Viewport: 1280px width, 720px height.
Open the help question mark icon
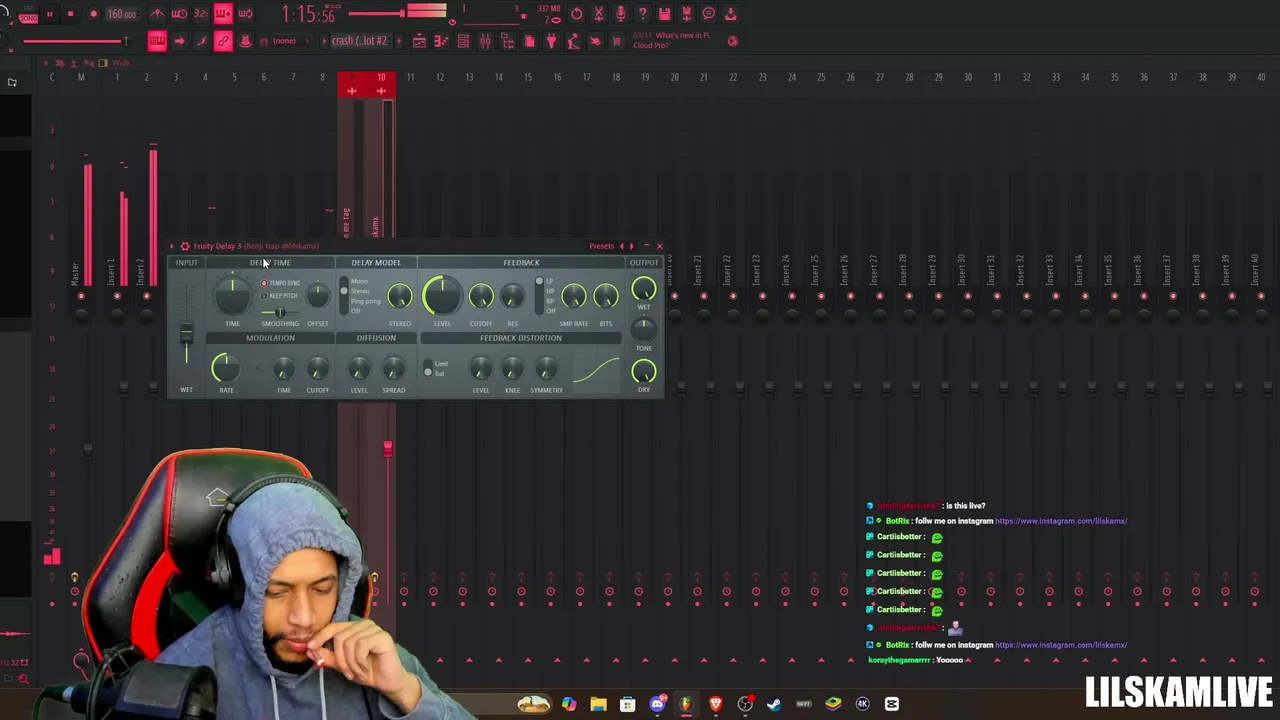643,14
